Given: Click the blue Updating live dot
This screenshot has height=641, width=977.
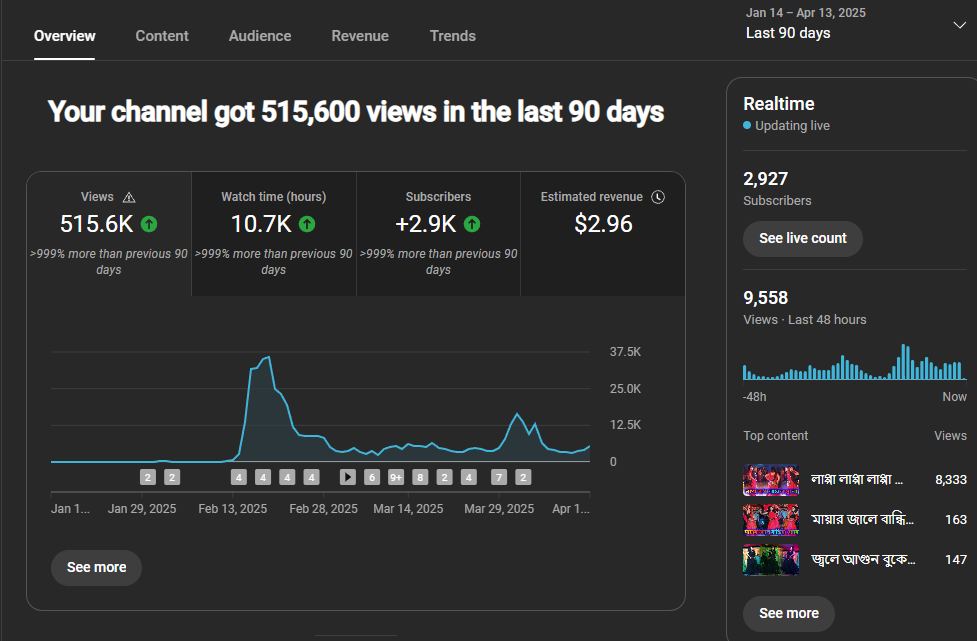Looking at the screenshot, I should point(747,126).
